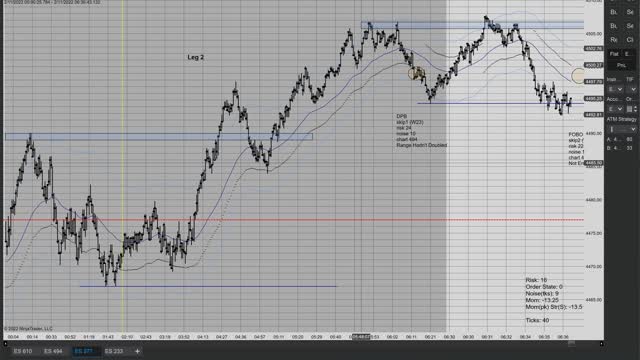Click the order quantity stepper arrows

(x=635, y=109)
